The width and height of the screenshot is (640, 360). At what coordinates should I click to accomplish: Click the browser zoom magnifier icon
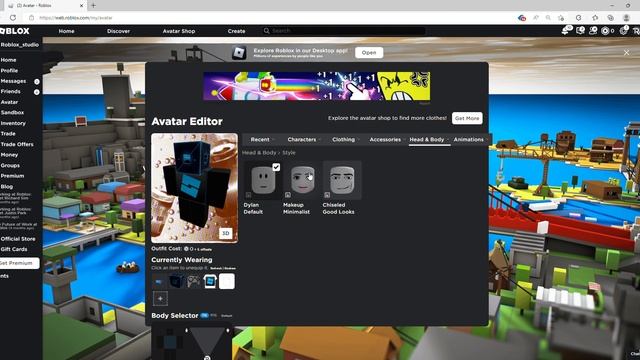[x=548, y=18]
